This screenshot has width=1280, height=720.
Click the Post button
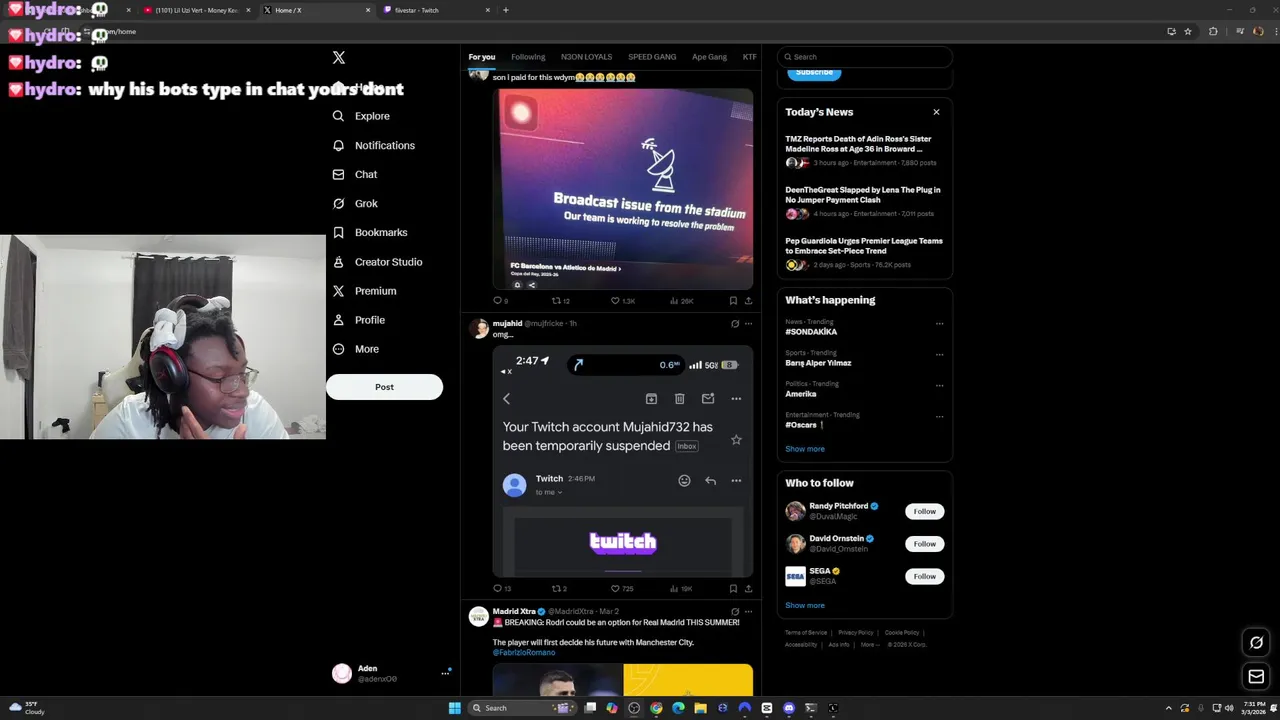pyautogui.click(x=384, y=387)
